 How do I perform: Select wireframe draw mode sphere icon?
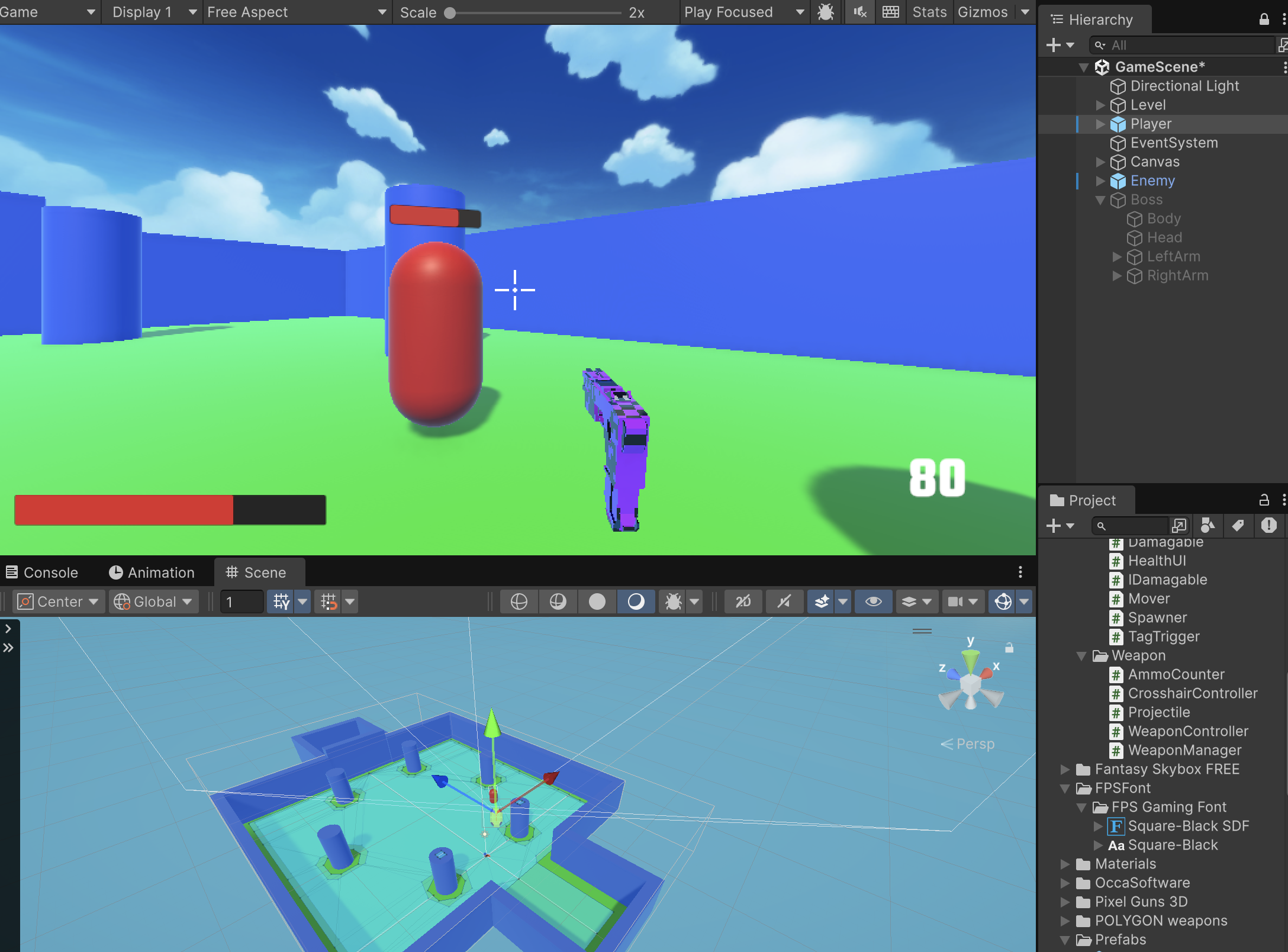519,602
